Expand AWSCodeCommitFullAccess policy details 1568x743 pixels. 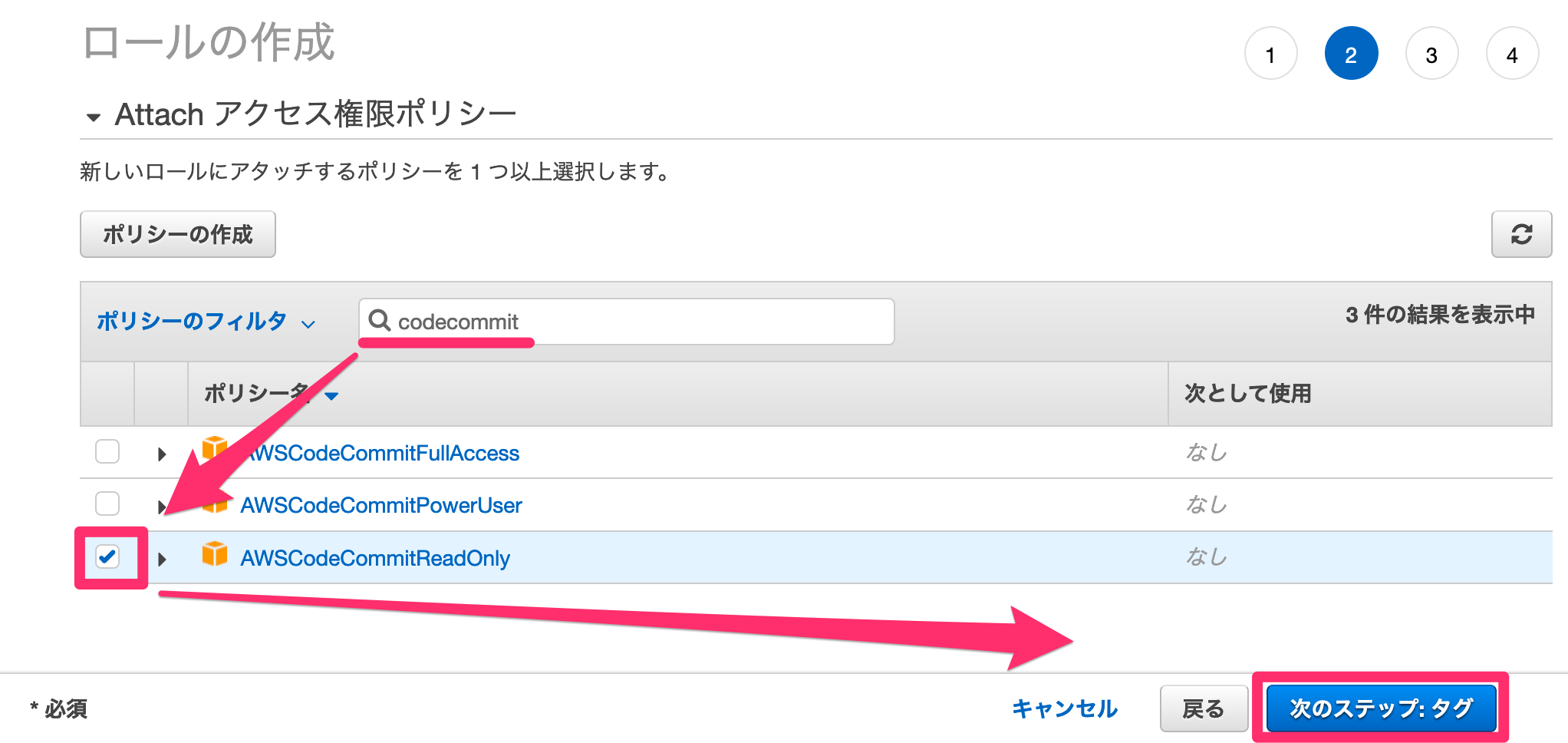(x=161, y=454)
